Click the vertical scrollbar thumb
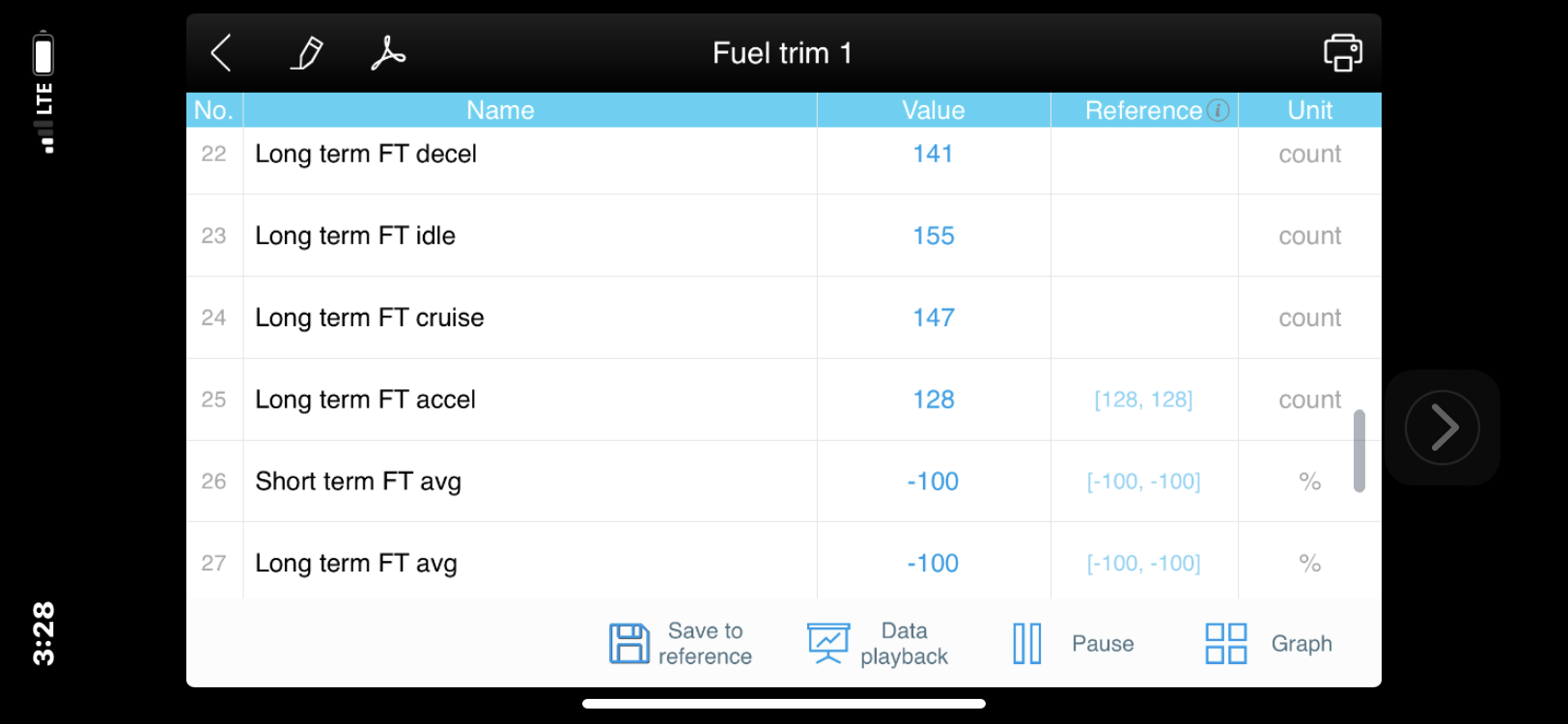 [x=1358, y=451]
